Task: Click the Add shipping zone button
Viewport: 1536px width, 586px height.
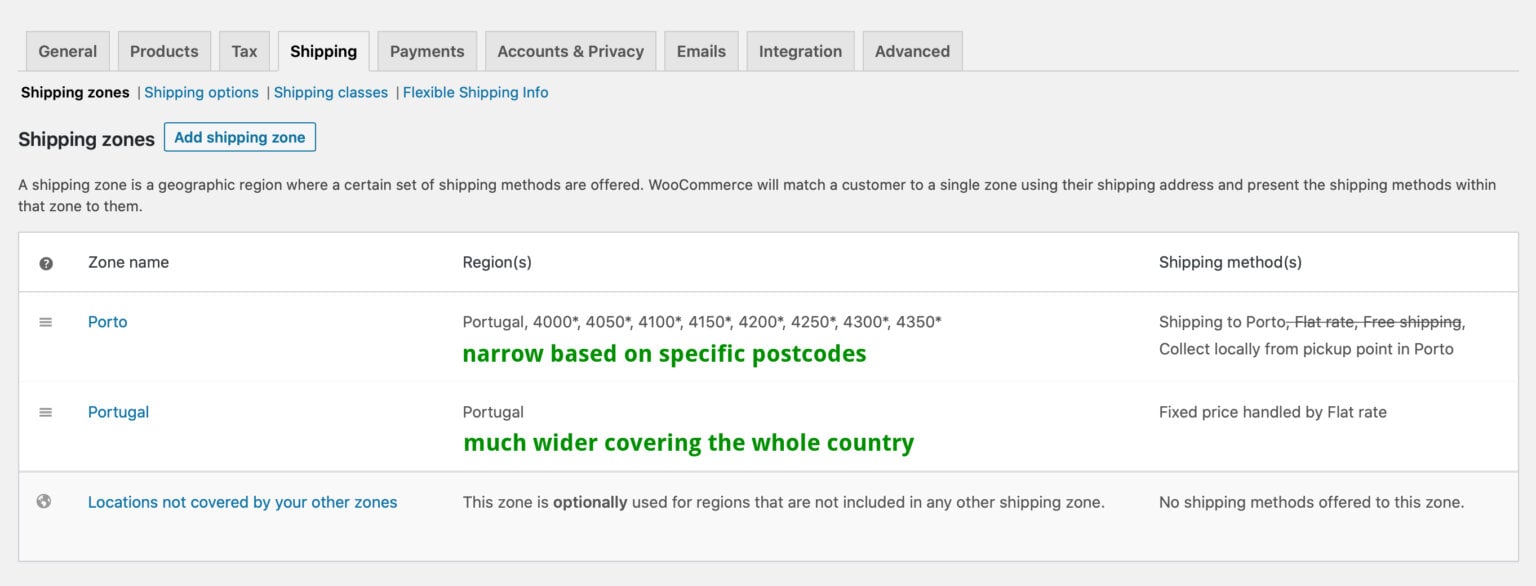Action: coord(240,138)
